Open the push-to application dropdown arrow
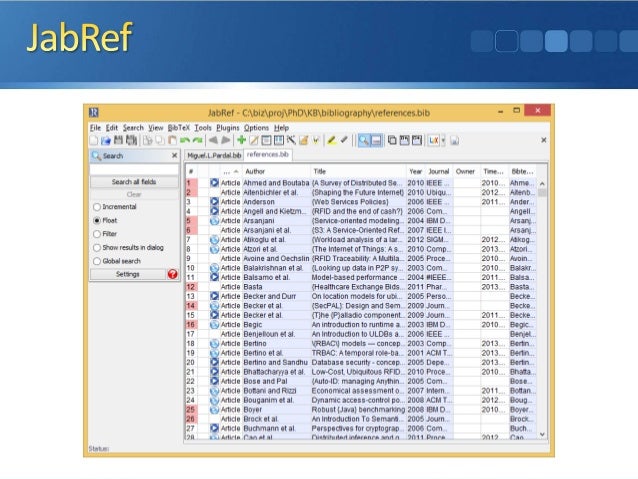 444,140
